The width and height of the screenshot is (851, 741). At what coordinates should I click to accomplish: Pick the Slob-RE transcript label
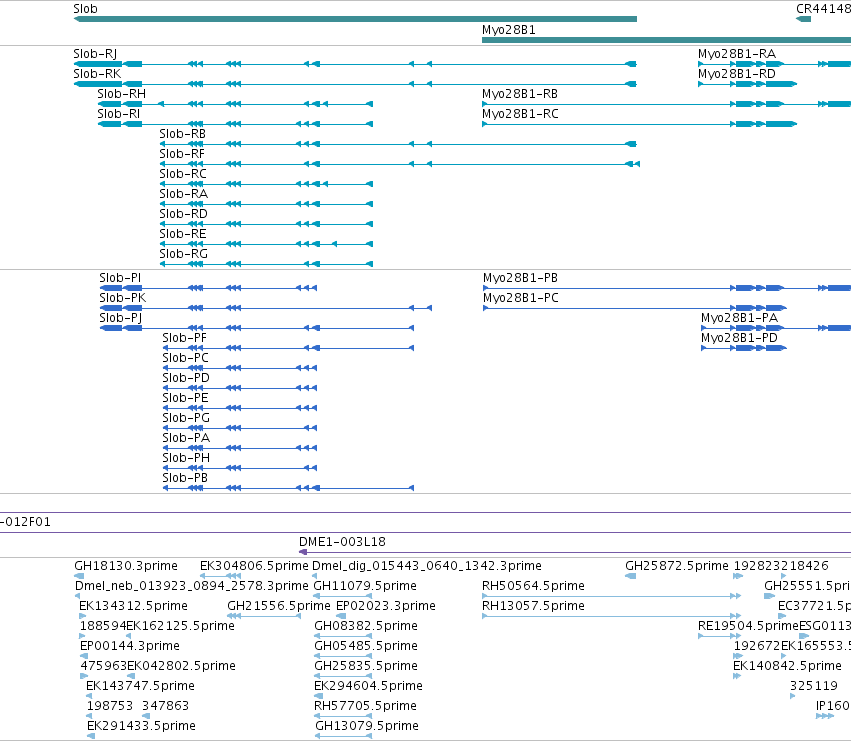(x=183, y=235)
